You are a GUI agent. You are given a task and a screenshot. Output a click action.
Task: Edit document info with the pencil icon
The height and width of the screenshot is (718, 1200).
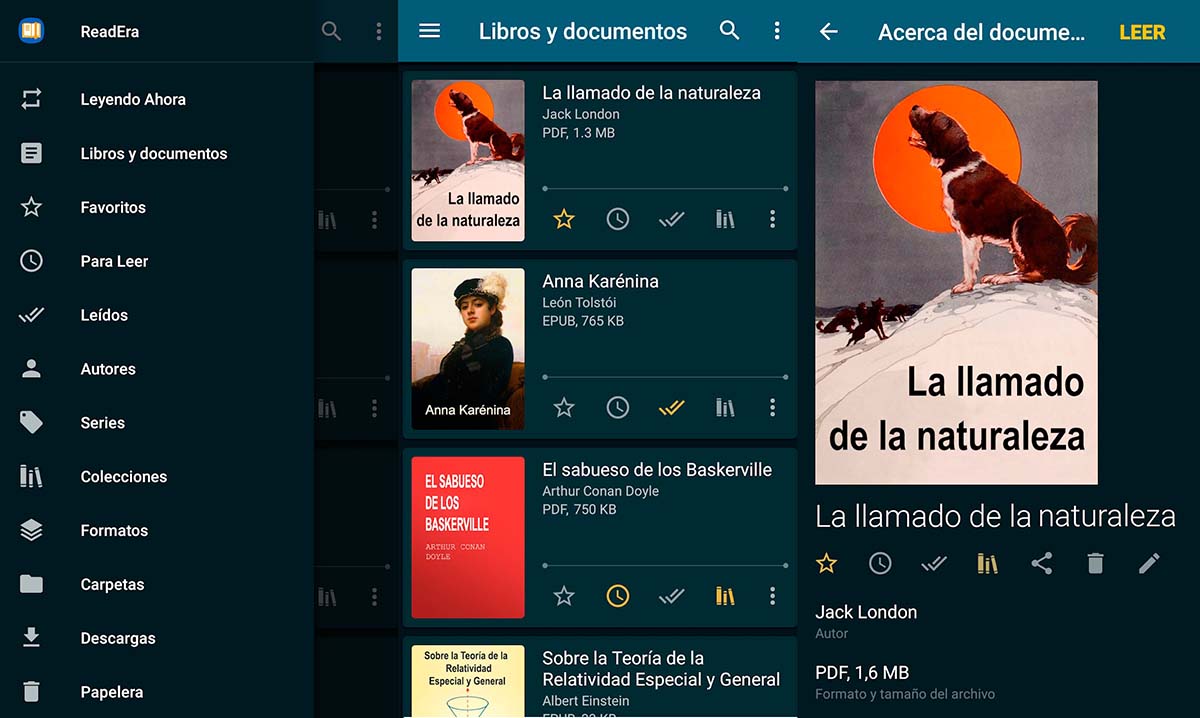1149,564
